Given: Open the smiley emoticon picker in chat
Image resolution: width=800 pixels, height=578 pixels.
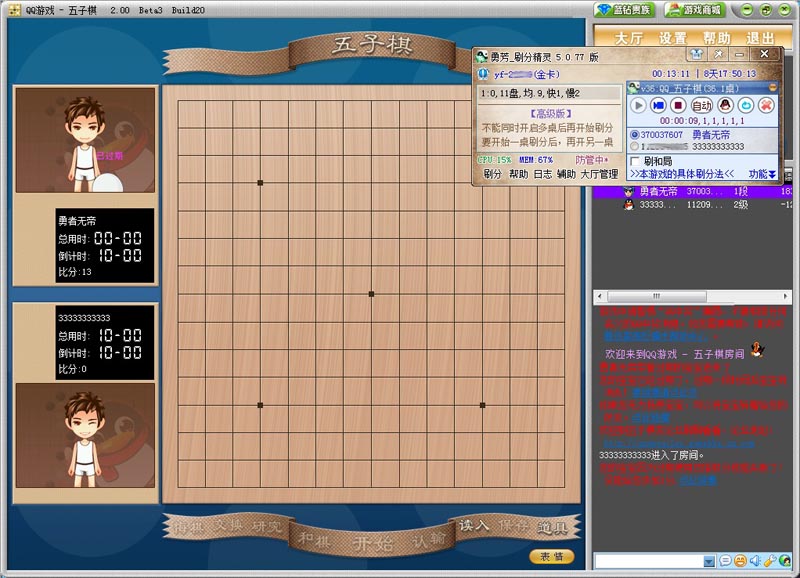Looking at the screenshot, I should pyautogui.click(x=740, y=561).
